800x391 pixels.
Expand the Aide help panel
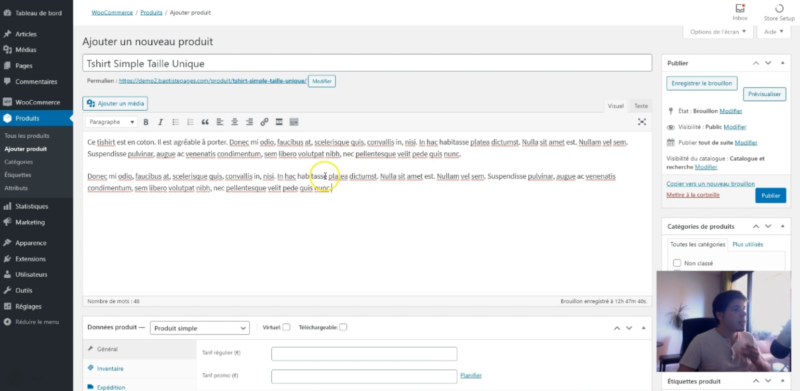pos(774,32)
